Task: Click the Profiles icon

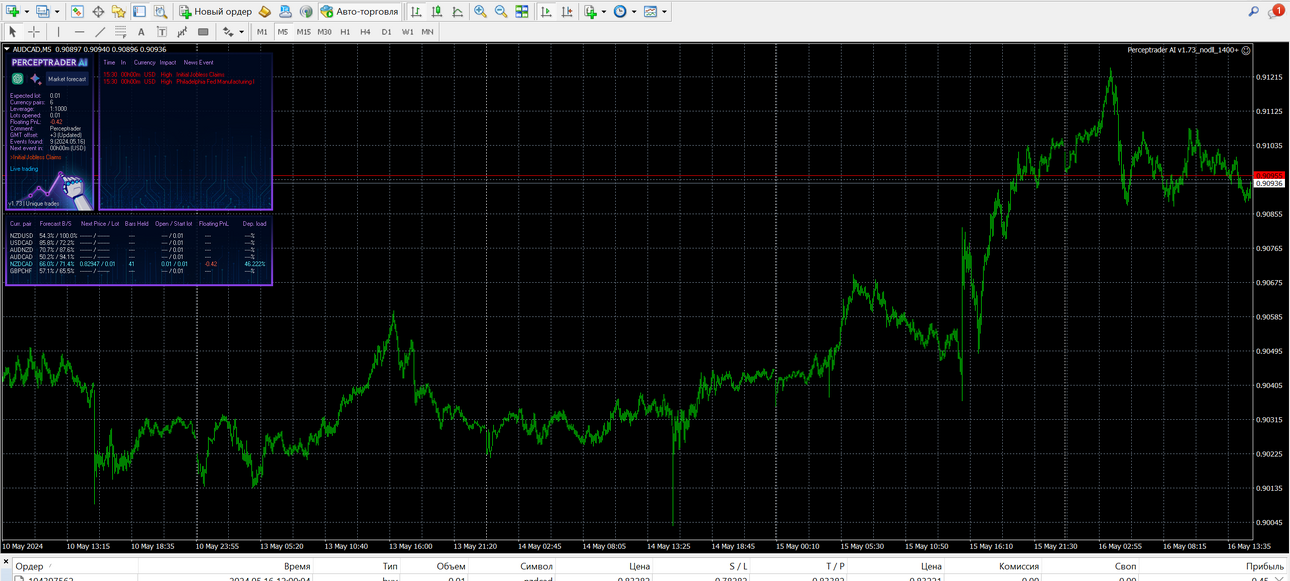Action: [x=42, y=12]
